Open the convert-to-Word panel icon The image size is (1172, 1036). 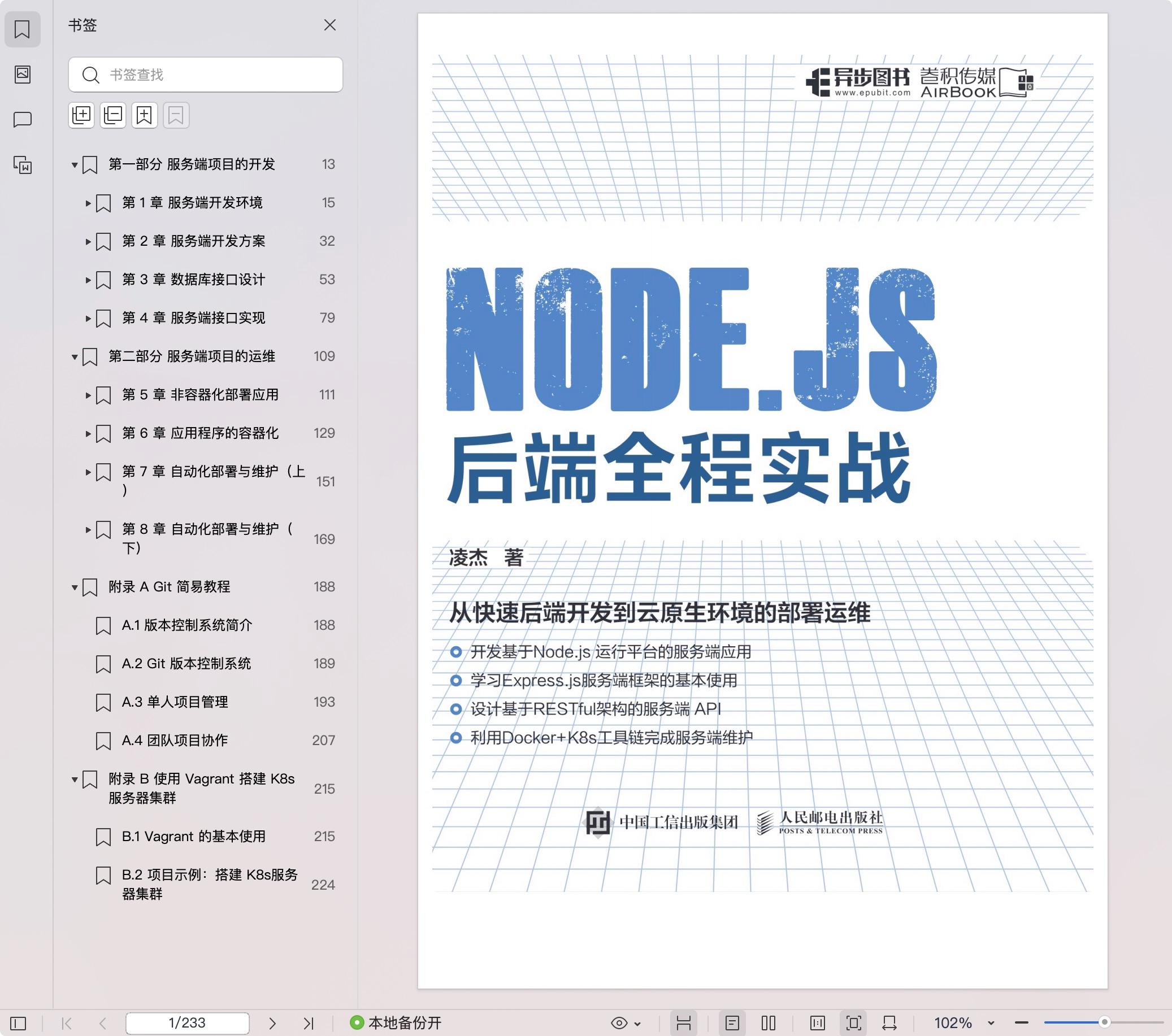pyautogui.click(x=23, y=165)
